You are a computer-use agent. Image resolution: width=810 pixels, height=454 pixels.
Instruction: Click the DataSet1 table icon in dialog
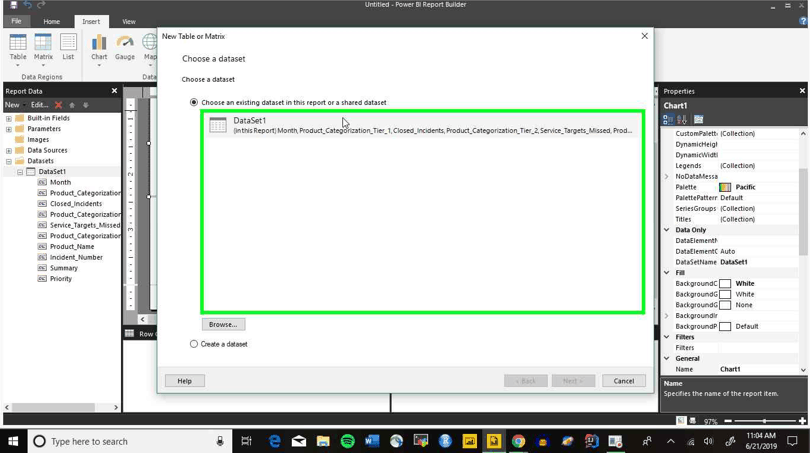click(x=218, y=125)
